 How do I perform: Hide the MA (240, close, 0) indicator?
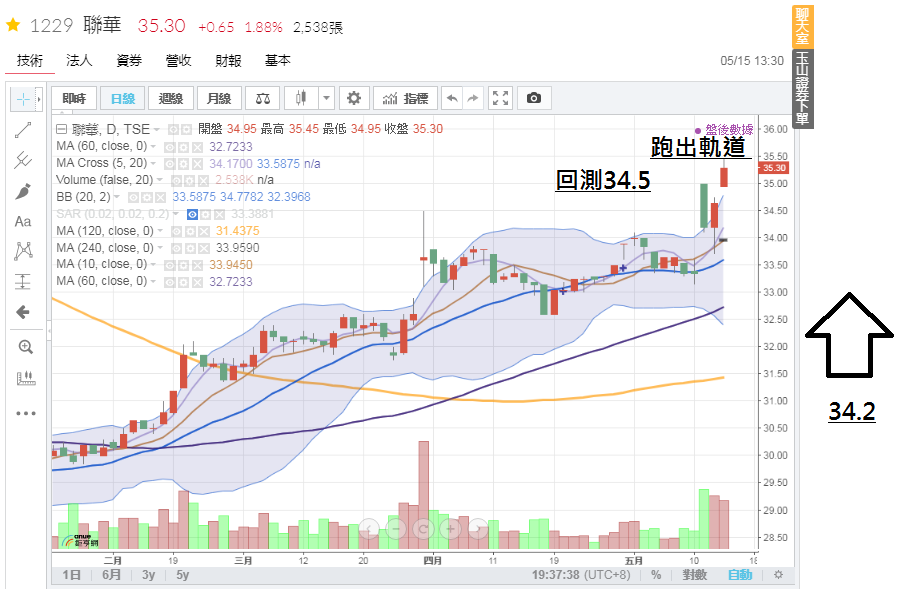pos(177,248)
